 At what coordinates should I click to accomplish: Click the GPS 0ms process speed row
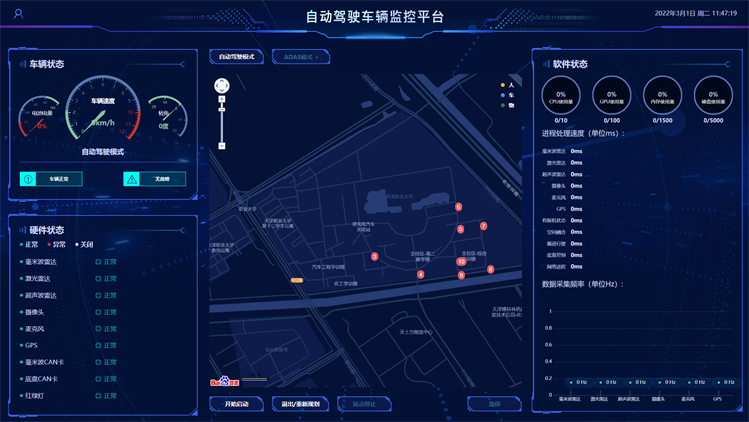click(569, 209)
